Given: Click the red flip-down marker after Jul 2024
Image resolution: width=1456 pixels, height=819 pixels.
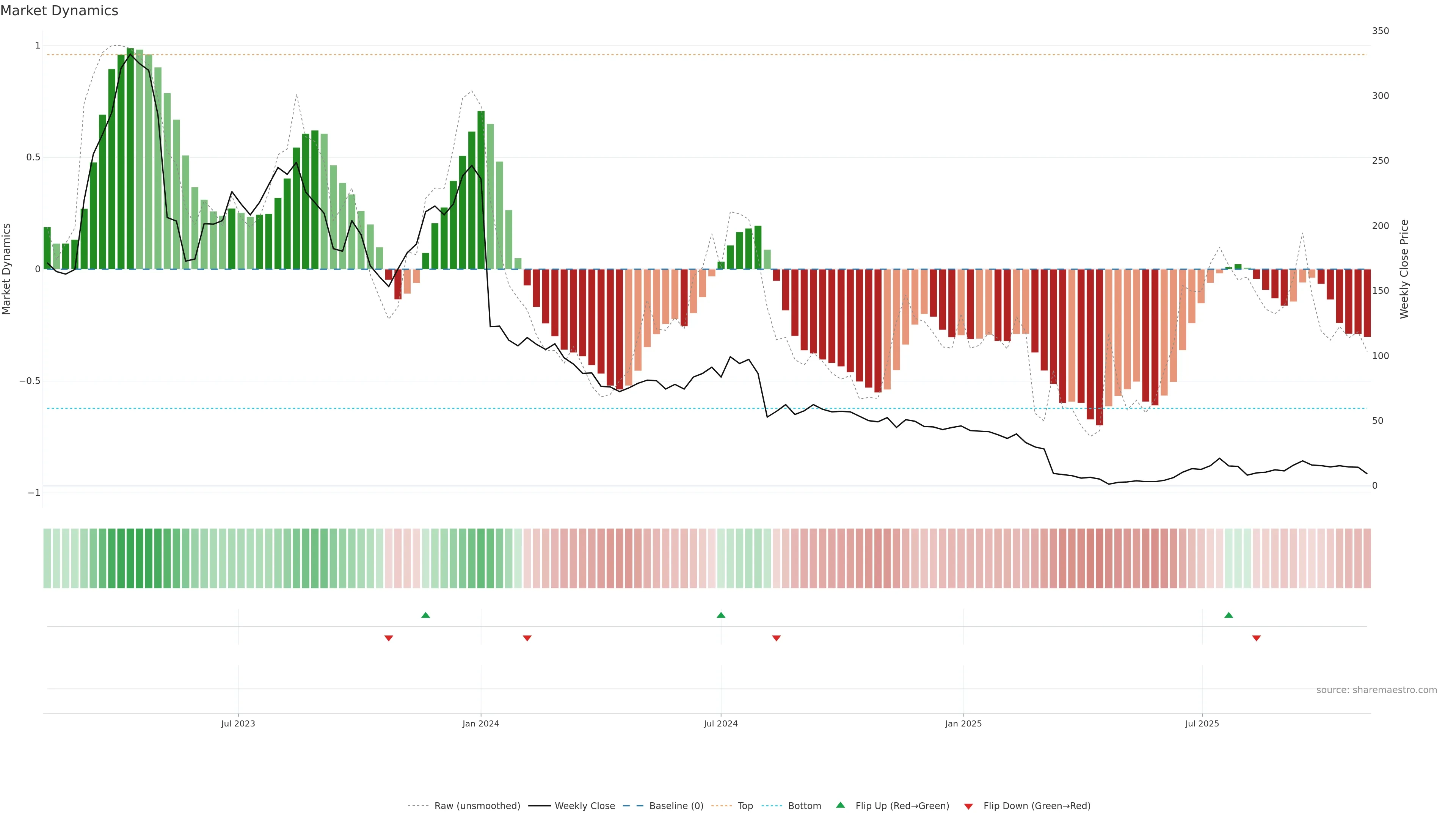Looking at the screenshot, I should click(776, 638).
